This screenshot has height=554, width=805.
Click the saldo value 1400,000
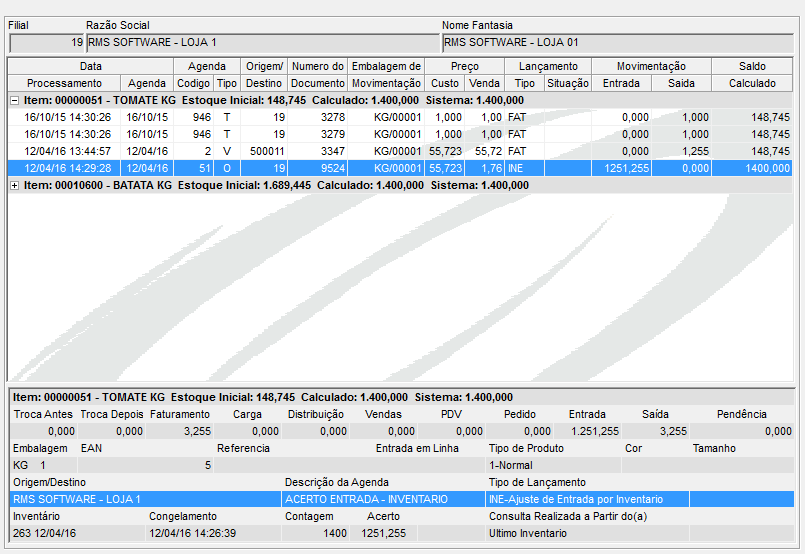click(768, 168)
